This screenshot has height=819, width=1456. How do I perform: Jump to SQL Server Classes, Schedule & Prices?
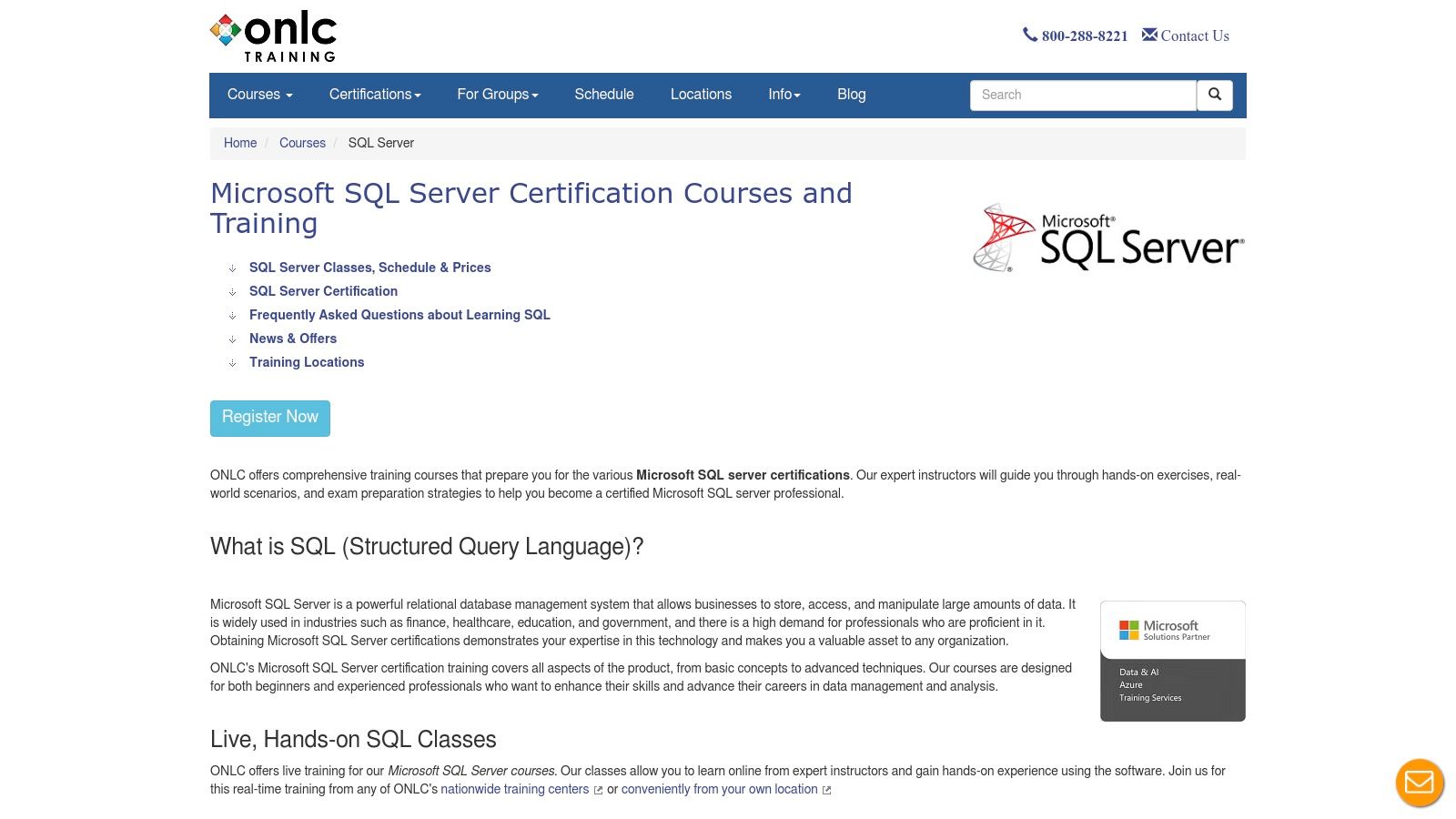tap(370, 268)
